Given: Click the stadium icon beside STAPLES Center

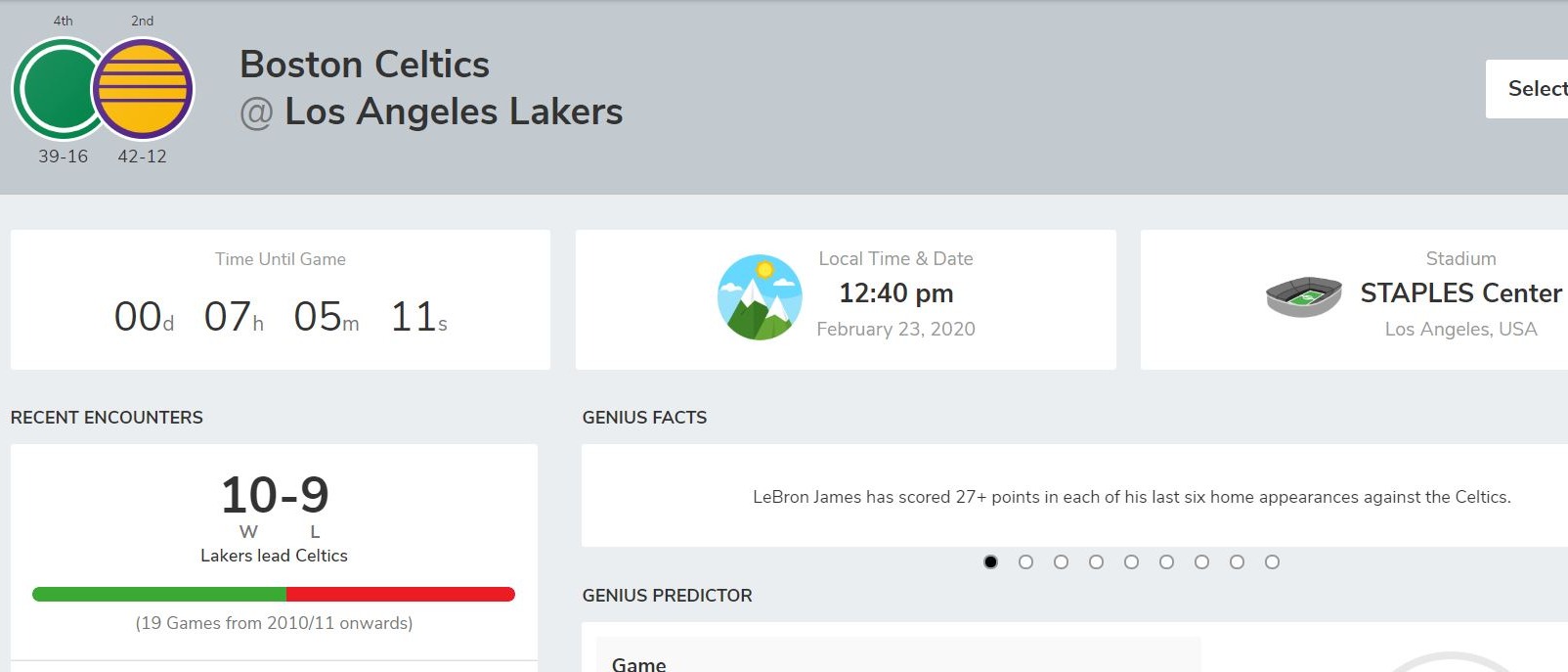Looking at the screenshot, I should (x=1304, y=295).
